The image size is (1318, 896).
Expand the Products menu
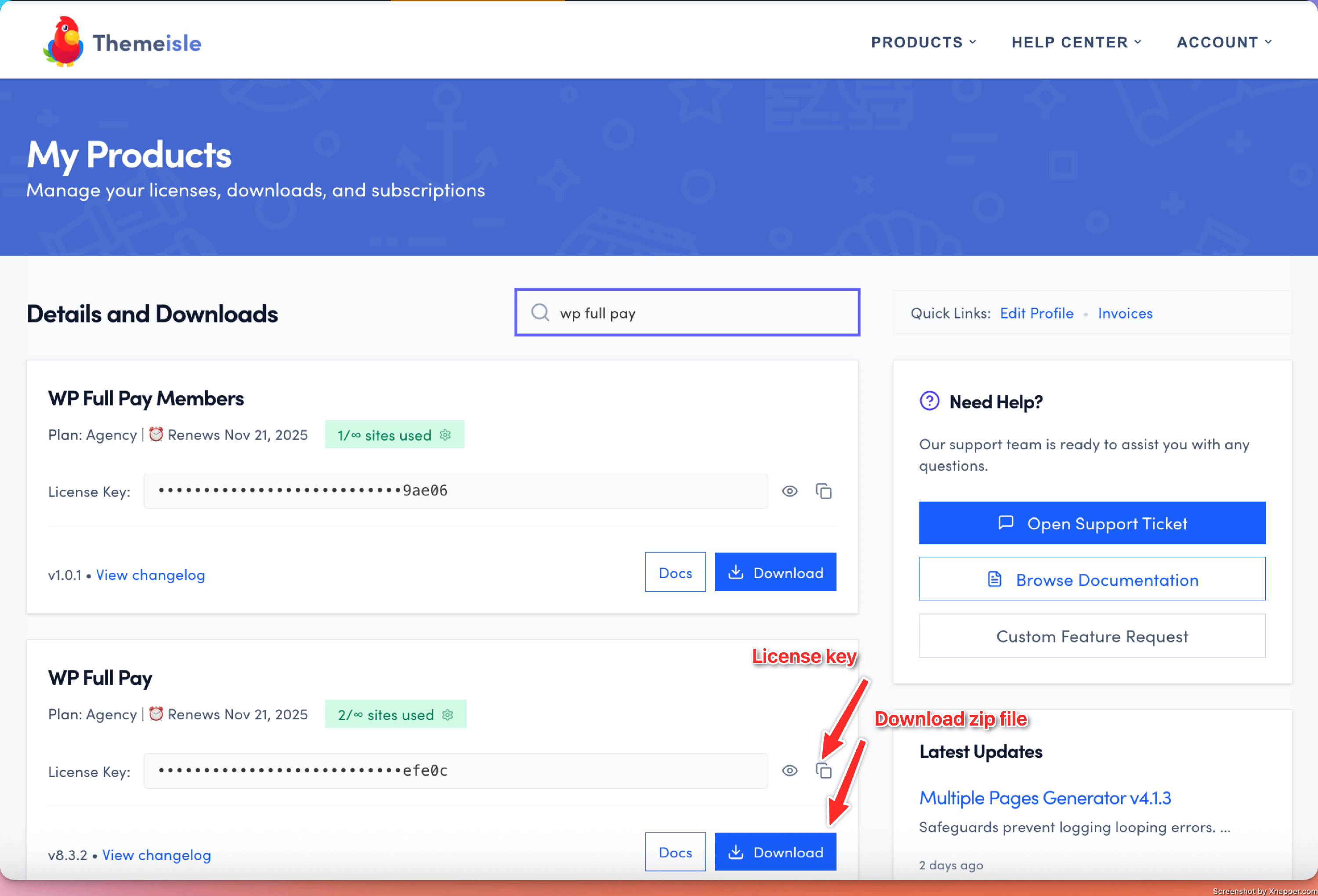923,43
